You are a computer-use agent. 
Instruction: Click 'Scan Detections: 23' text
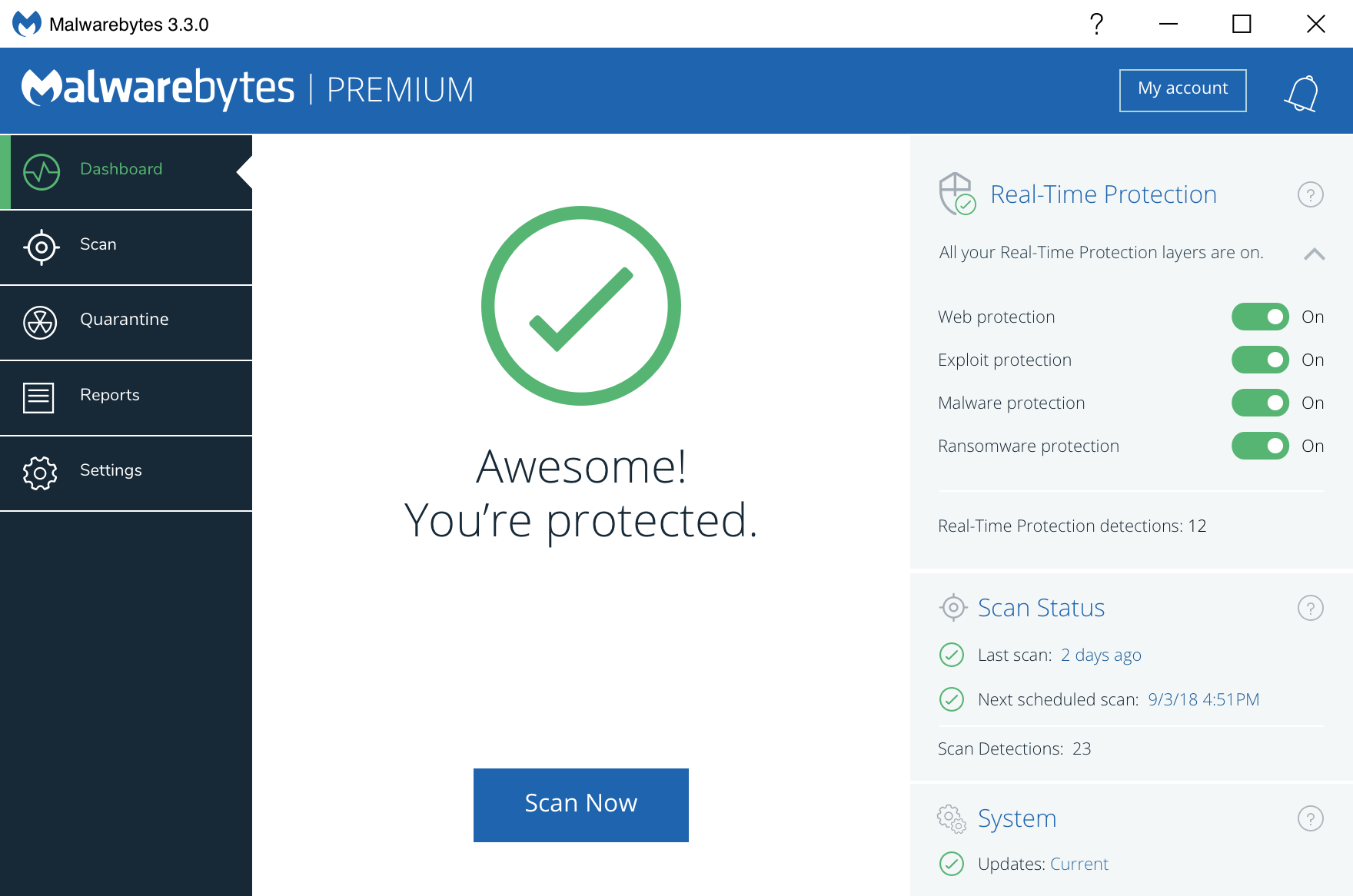coord(1015,748)
